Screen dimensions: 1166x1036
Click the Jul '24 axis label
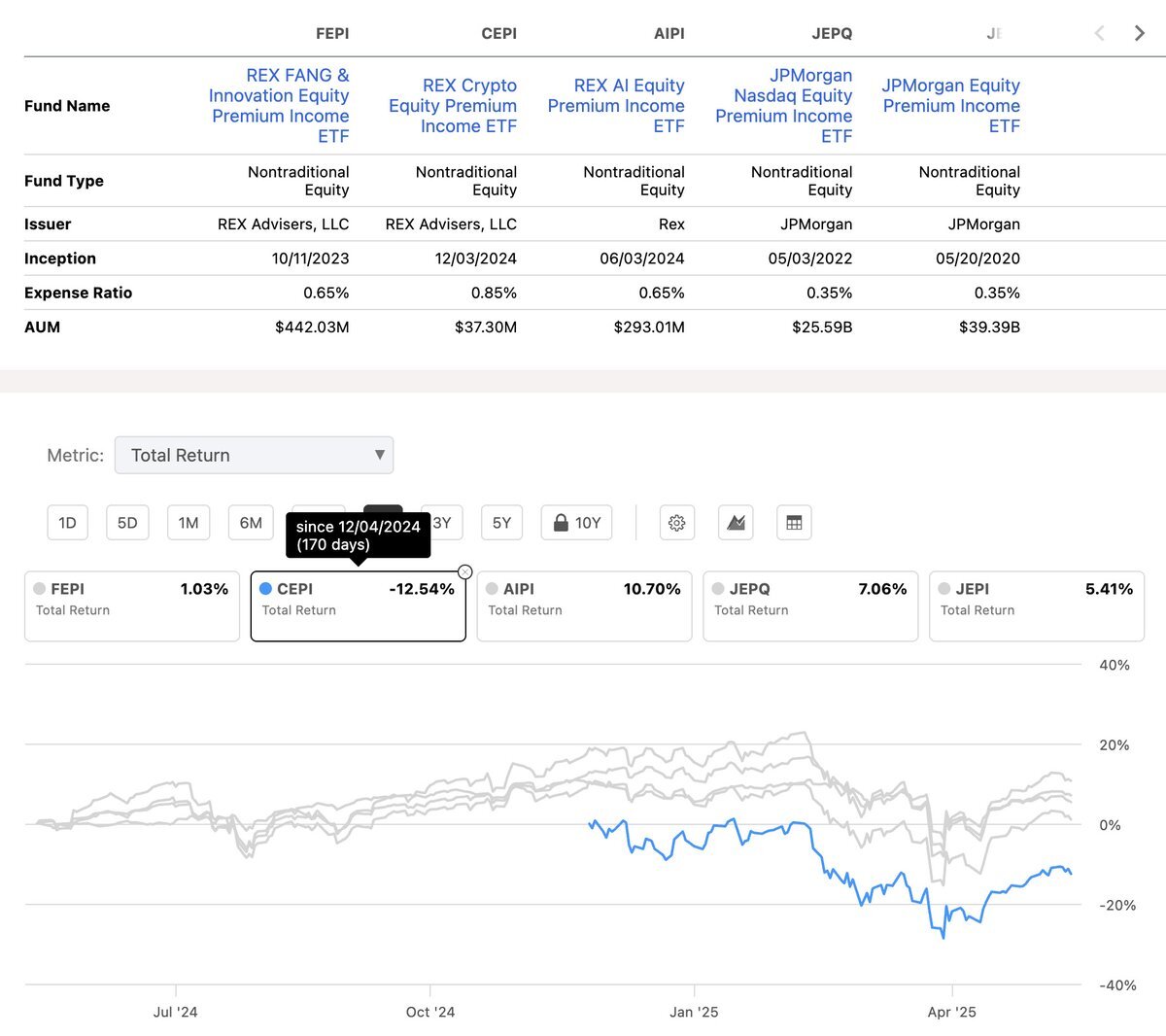[176, 1012]
